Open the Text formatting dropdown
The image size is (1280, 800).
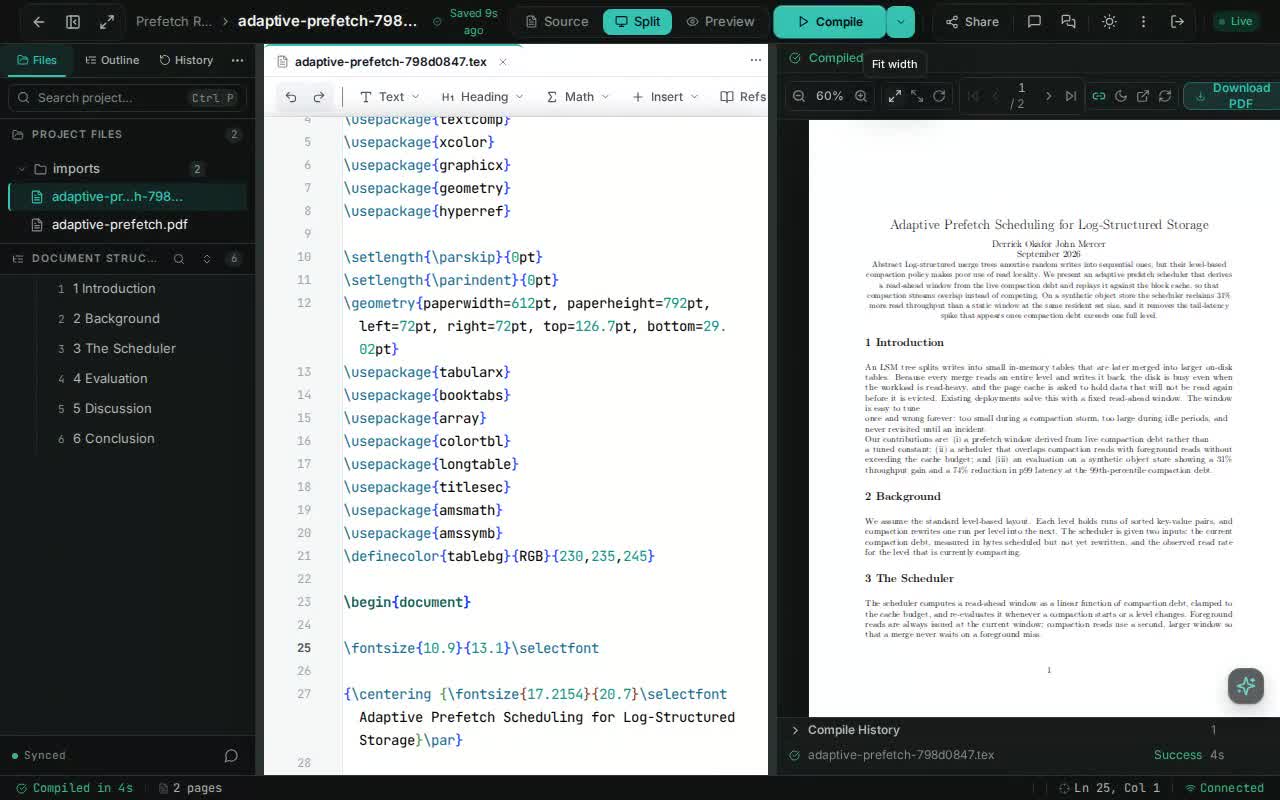(390, 97)
